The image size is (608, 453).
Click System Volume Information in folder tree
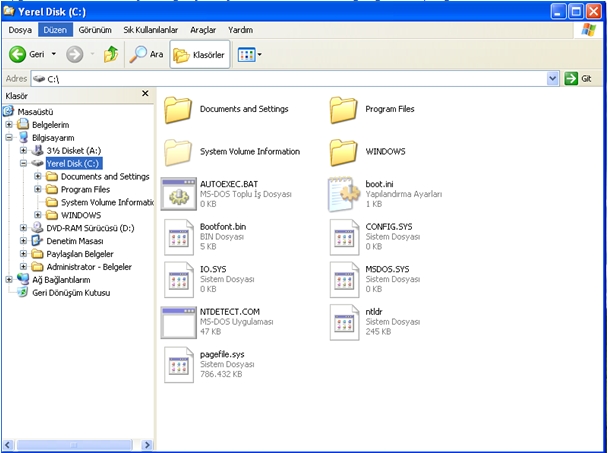click(107, 202)
